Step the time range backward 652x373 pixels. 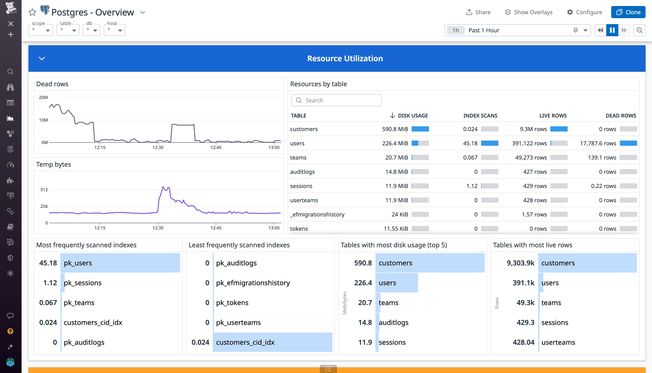[600, 30]
